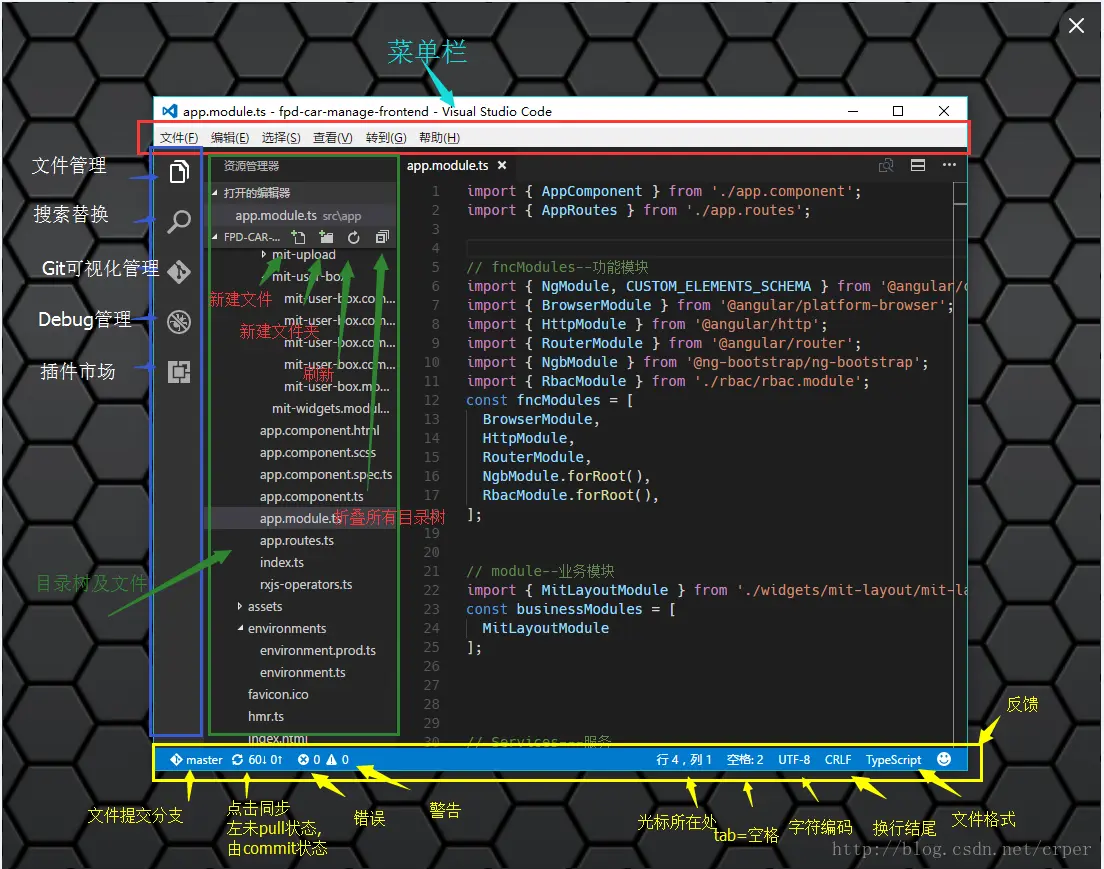Switch to the app.module.ts editor tab

pyautogui.click(x=447, y=165)
